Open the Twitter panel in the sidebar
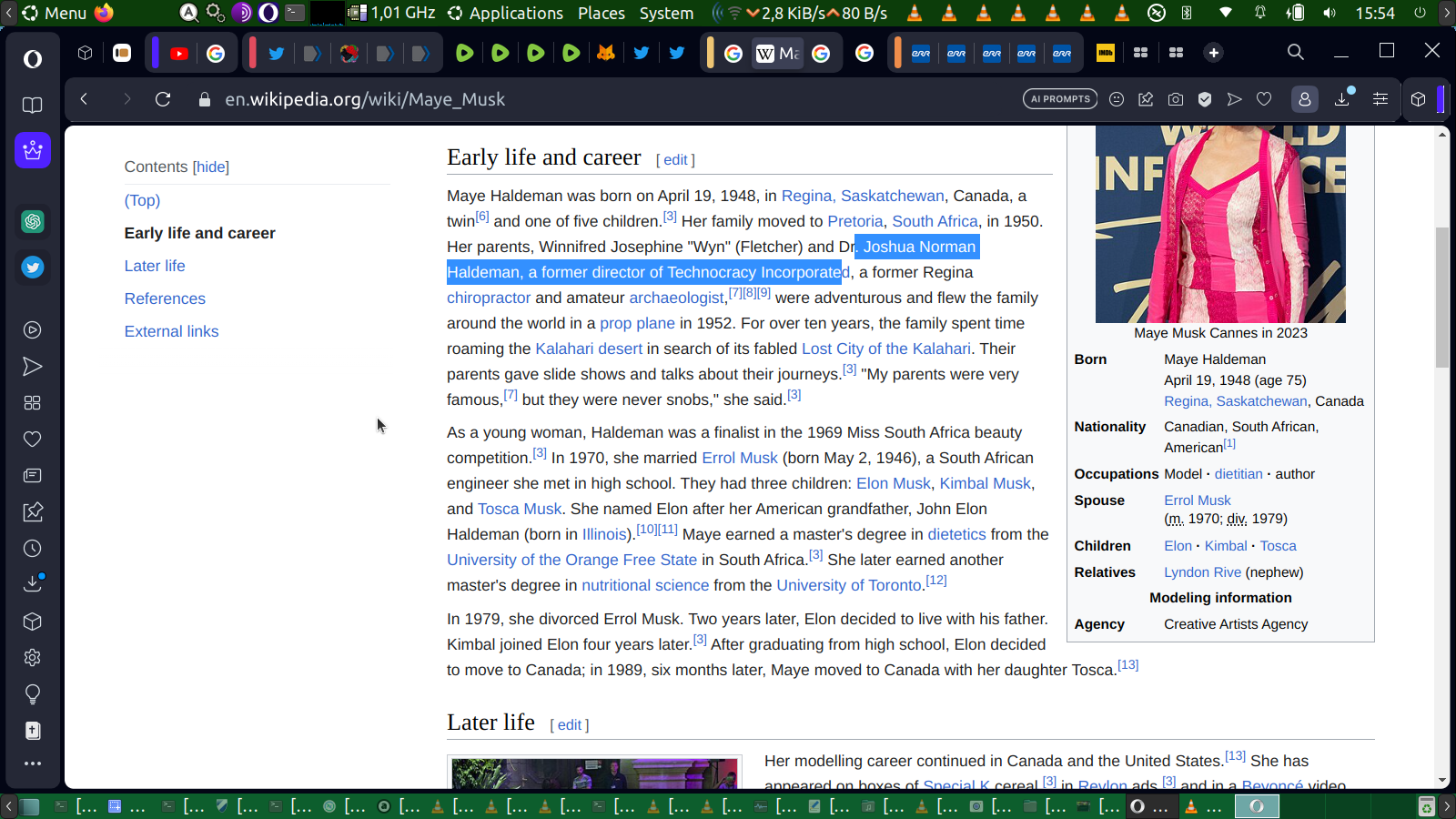The image size is (1456, 819). [x=33, y=267]
